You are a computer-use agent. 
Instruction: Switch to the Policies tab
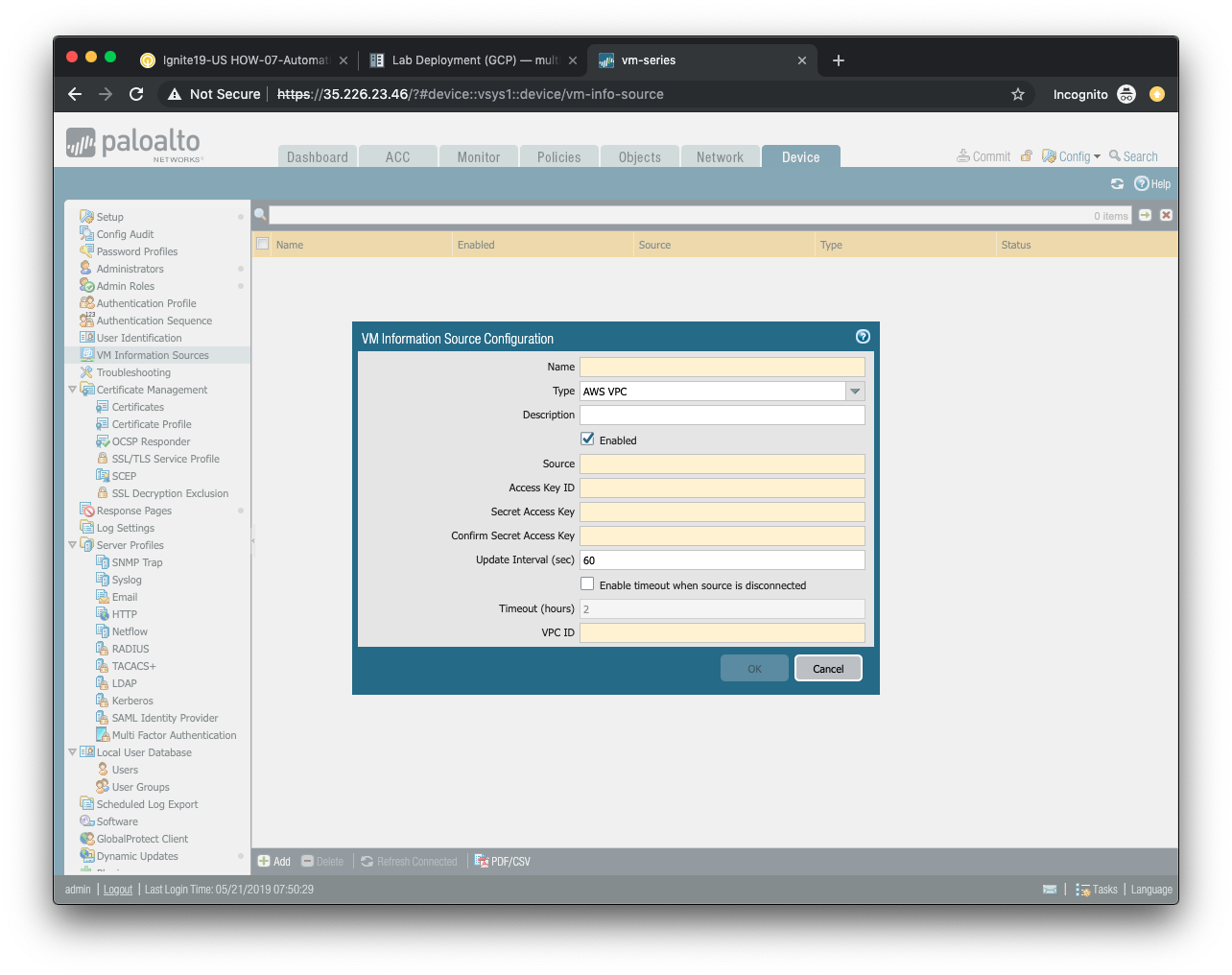click(x=559, y=156)
